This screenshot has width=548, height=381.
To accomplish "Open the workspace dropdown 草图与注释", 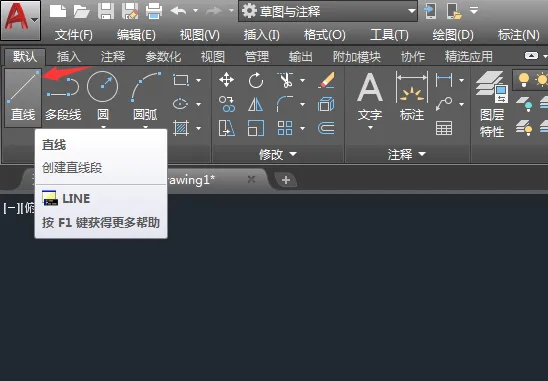I will 328,11.
